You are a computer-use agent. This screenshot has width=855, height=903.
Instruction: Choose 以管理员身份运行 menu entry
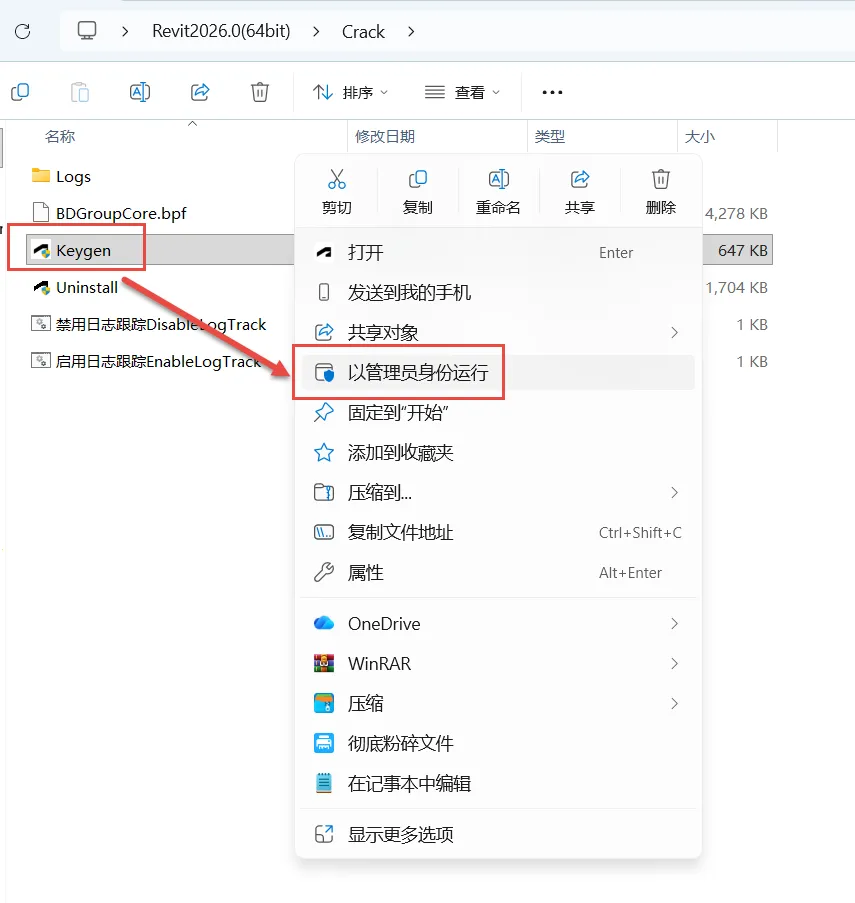click(498, 373)
